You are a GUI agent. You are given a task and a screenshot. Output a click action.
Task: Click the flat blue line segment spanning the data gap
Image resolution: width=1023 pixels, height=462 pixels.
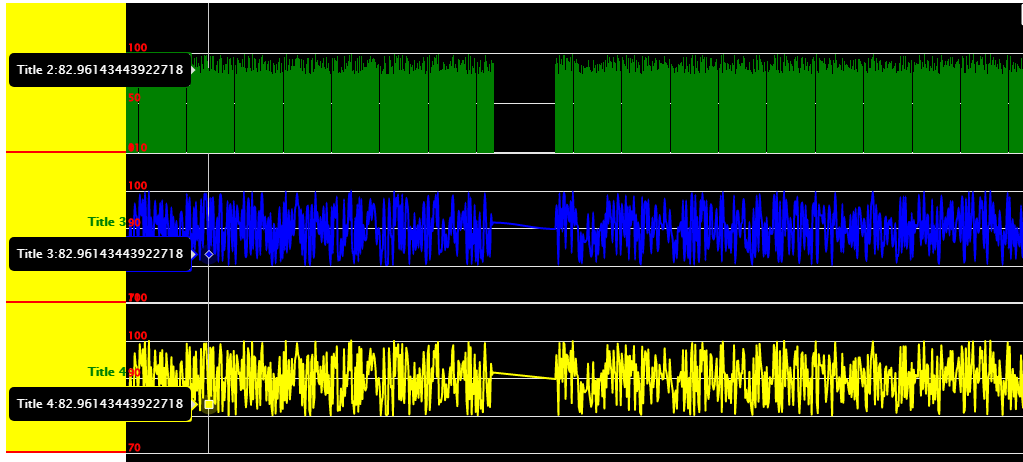(x=523, y=226)
